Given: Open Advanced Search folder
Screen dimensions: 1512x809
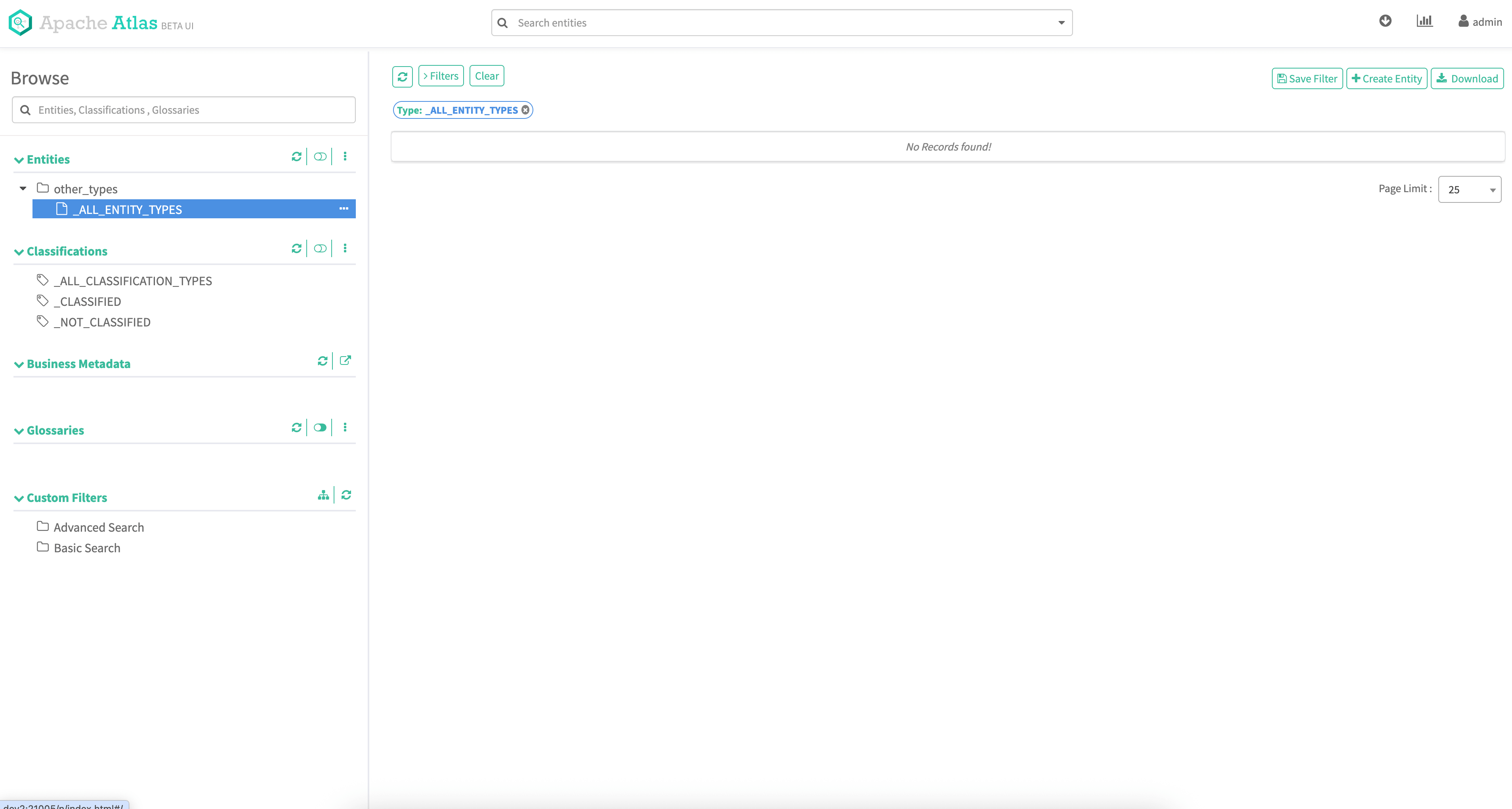Looking at the screenshot, I should pyautogui.click(x=99, y=527).
